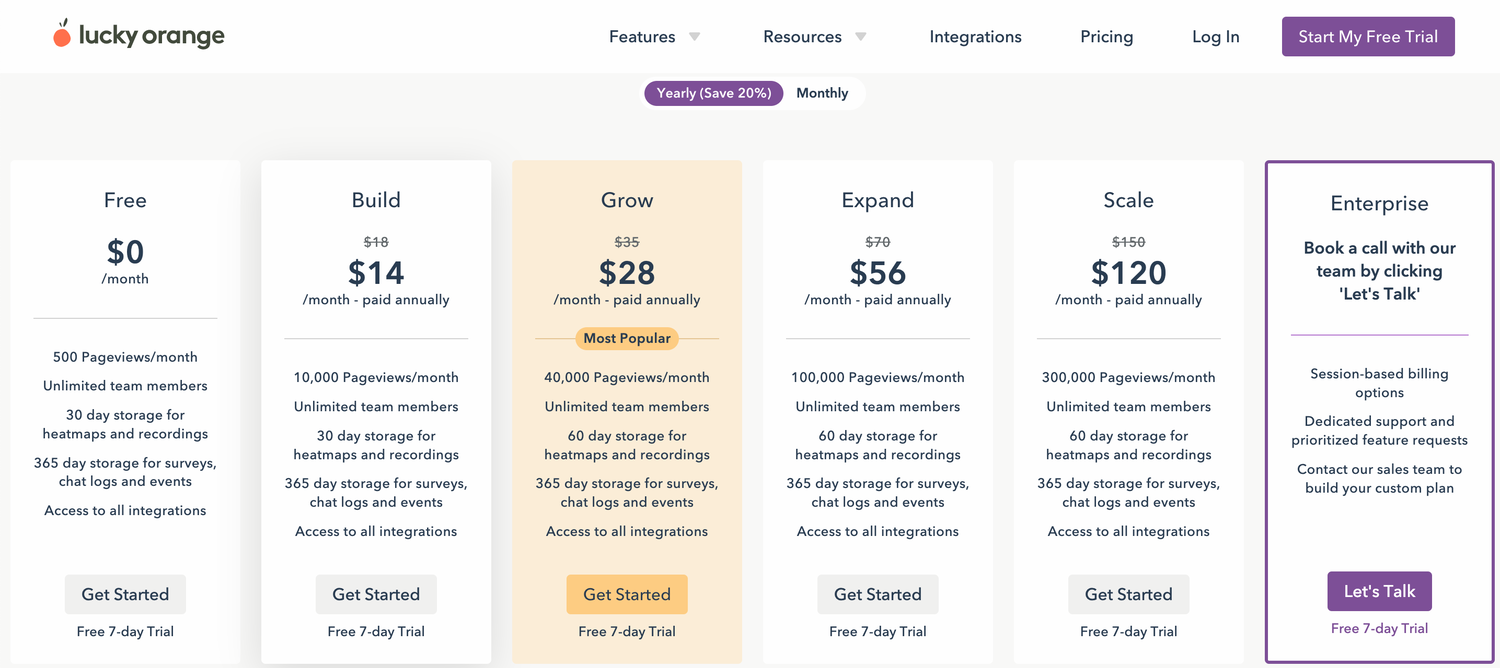
Task: Click the Enterprise Free 7-day Trial text
Action: click(1380, 628)
